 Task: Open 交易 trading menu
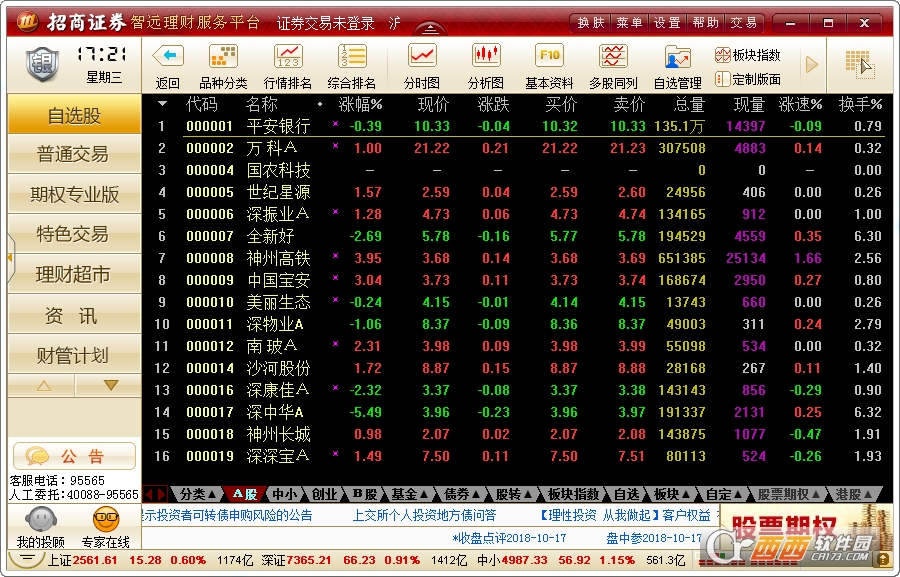(744, 22)
